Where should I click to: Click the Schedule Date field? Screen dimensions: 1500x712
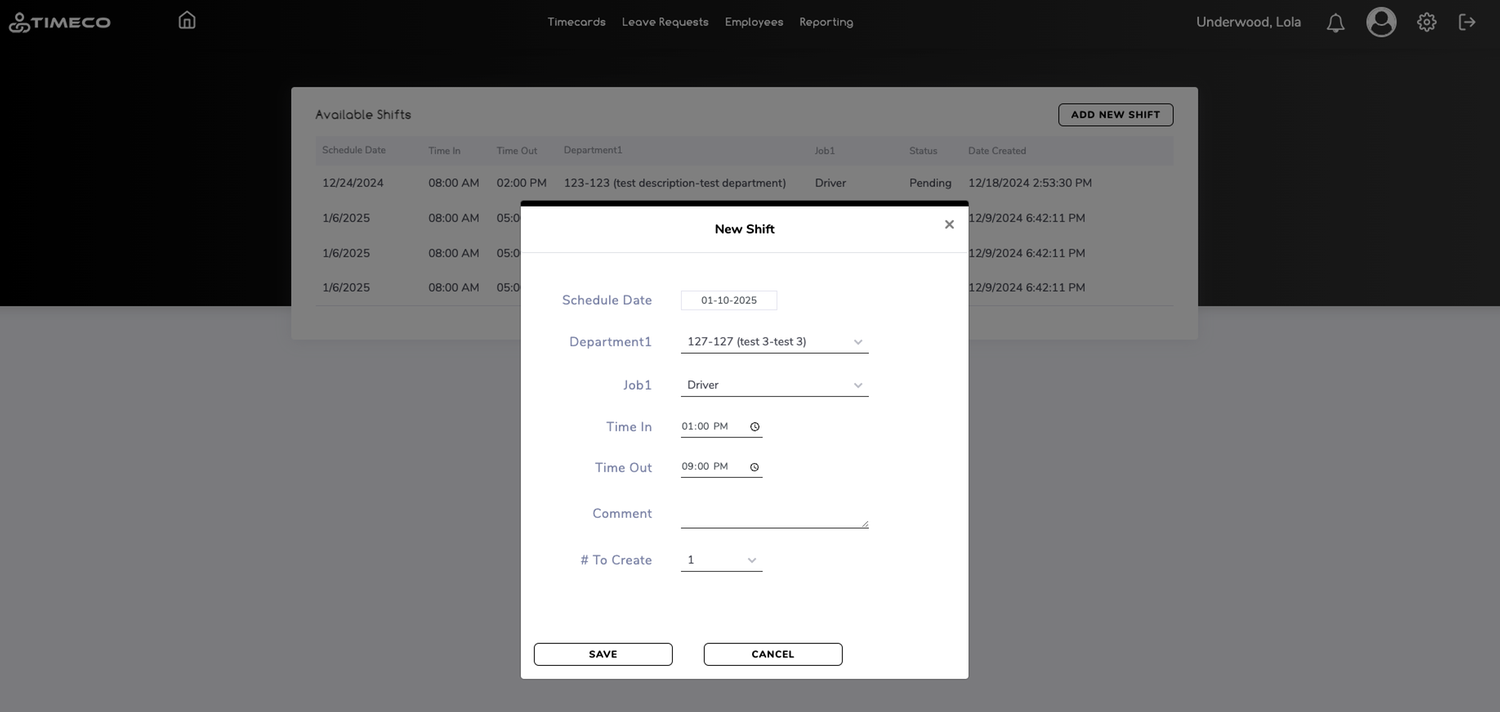729,300
